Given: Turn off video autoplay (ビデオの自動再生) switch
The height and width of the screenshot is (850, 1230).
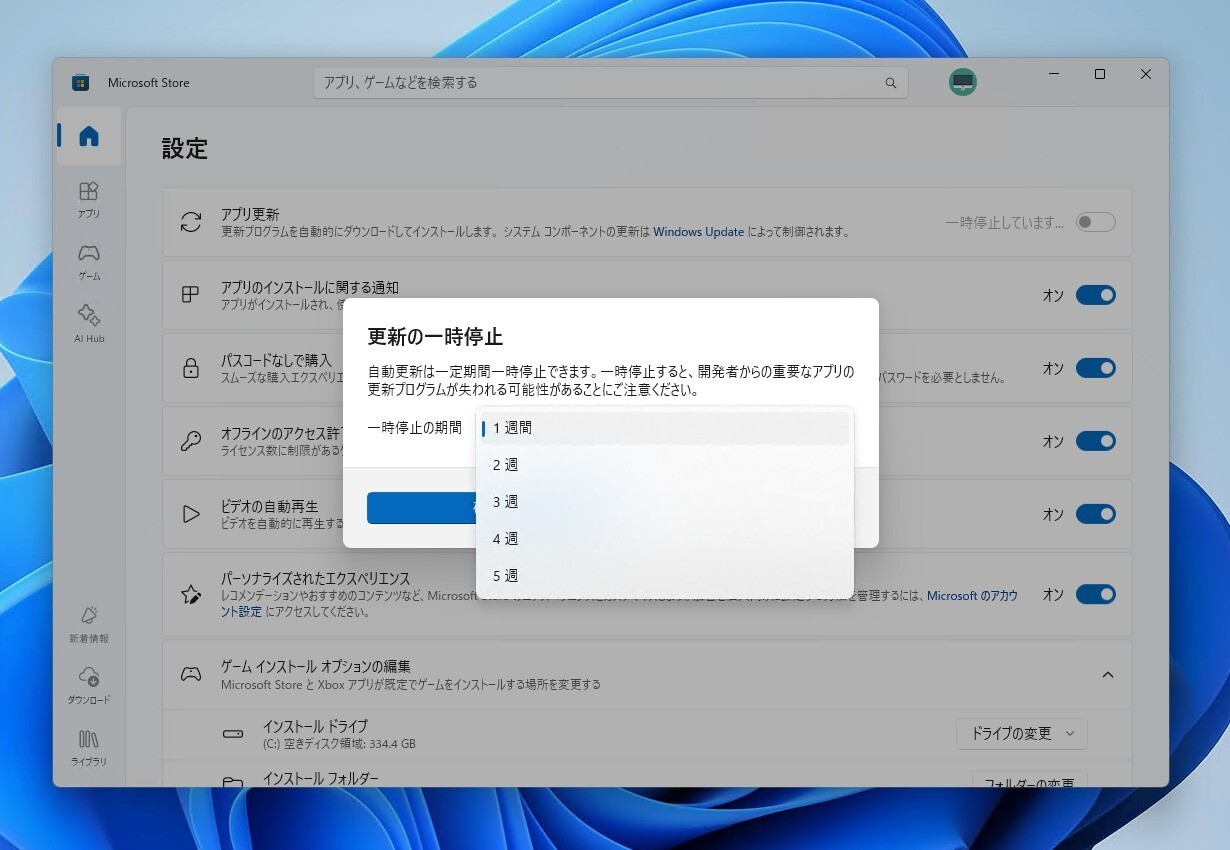Looking at the screenshot, I should coord(1095,514).
